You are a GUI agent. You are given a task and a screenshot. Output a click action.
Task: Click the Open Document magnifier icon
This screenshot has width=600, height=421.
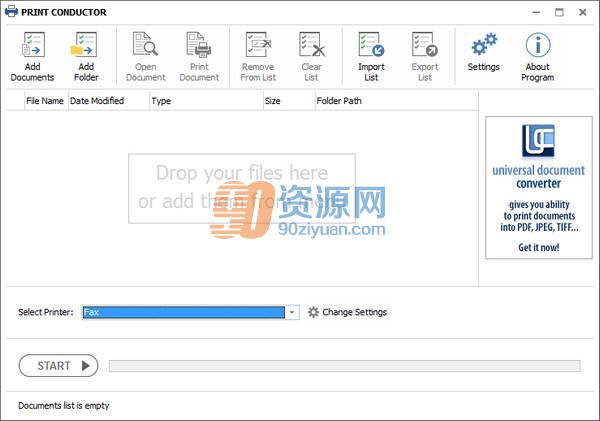(x=145, y=44)
